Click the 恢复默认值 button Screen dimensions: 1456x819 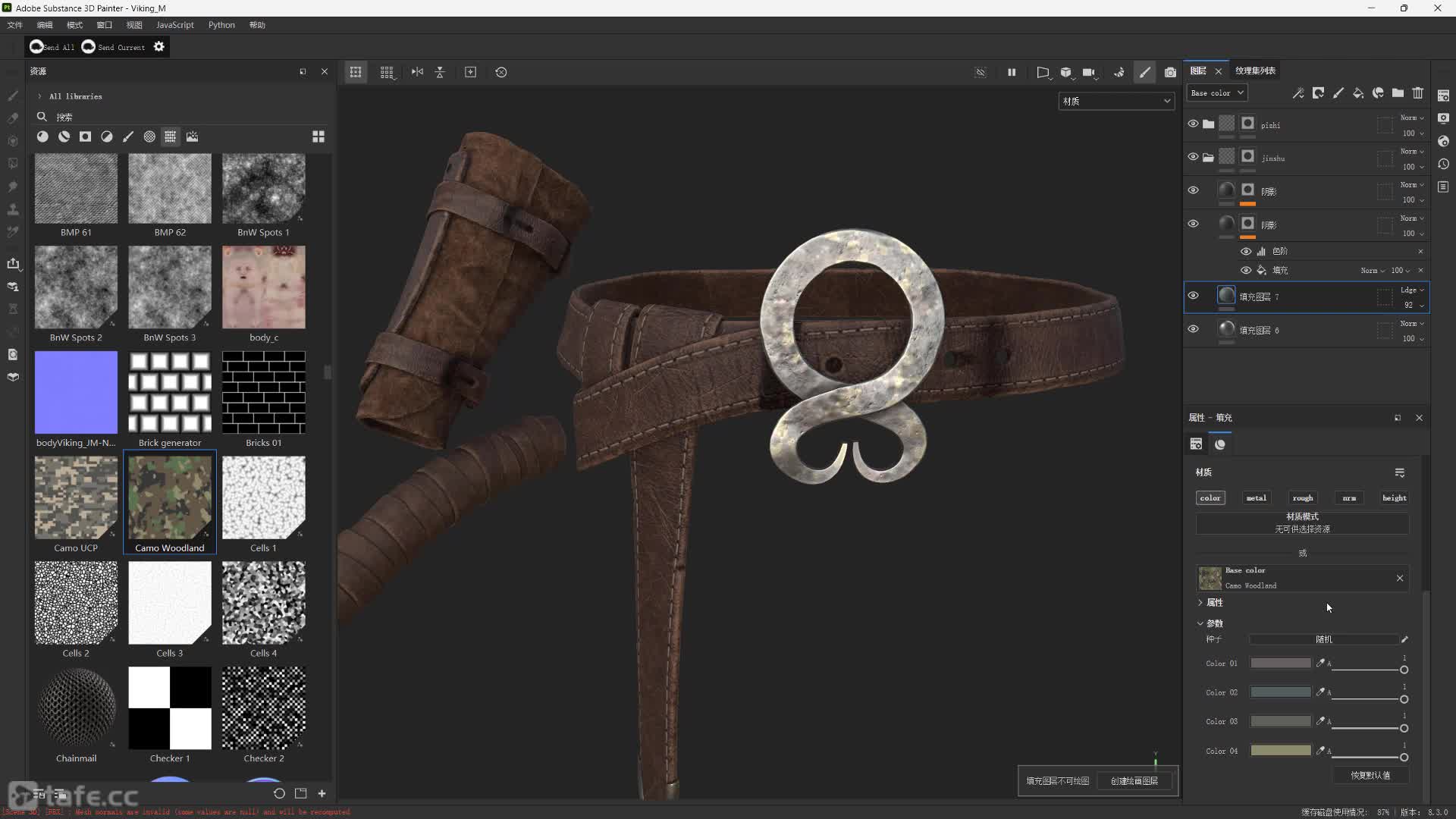tap(1370, 775)
